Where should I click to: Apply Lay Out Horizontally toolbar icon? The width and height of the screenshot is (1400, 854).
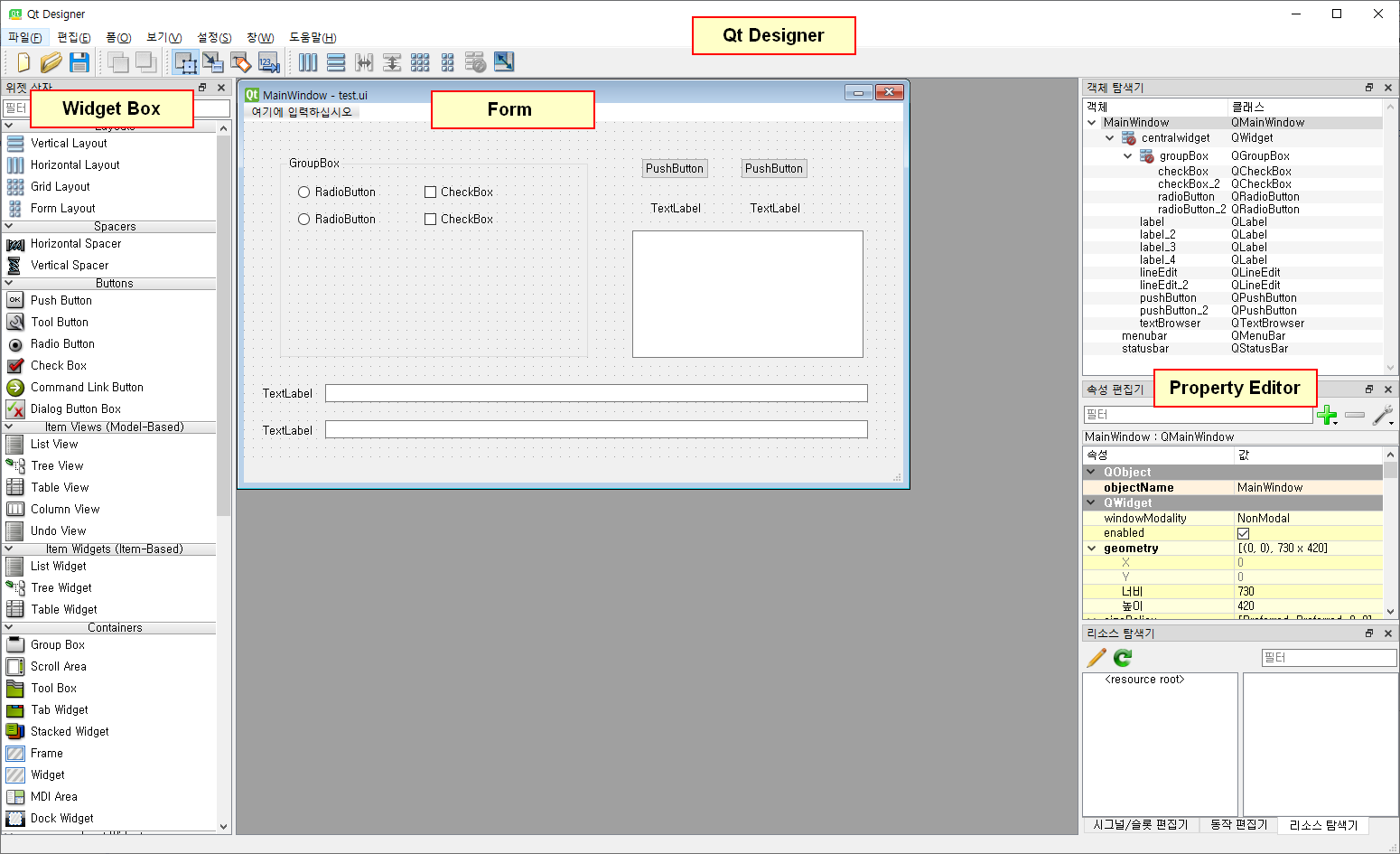point(308,62)
